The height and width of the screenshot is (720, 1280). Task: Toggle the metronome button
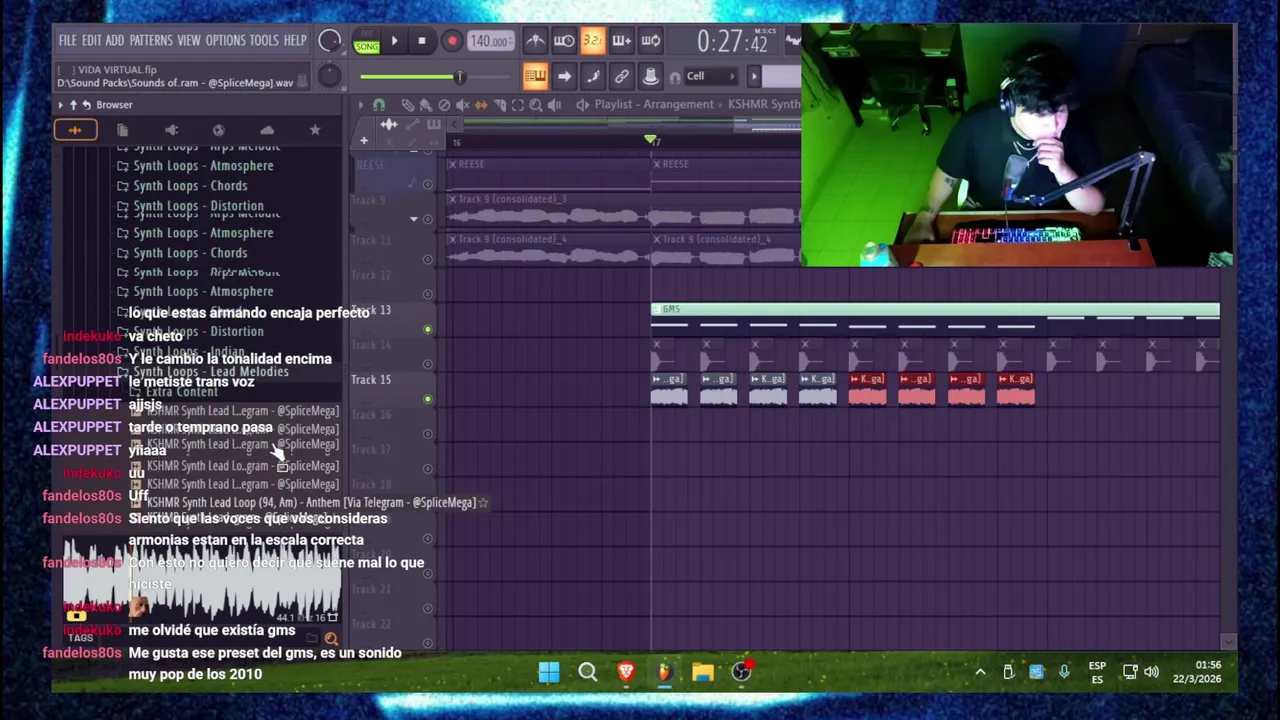click(535, 41)
